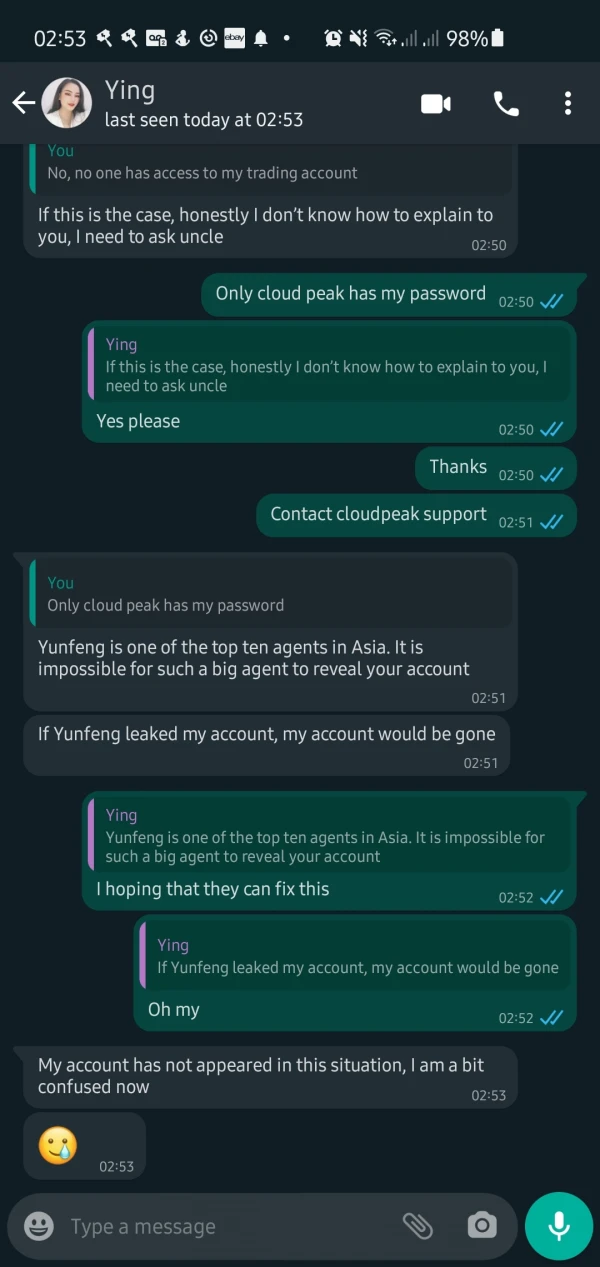Focus the Type a message field

tap(220, 1226)
